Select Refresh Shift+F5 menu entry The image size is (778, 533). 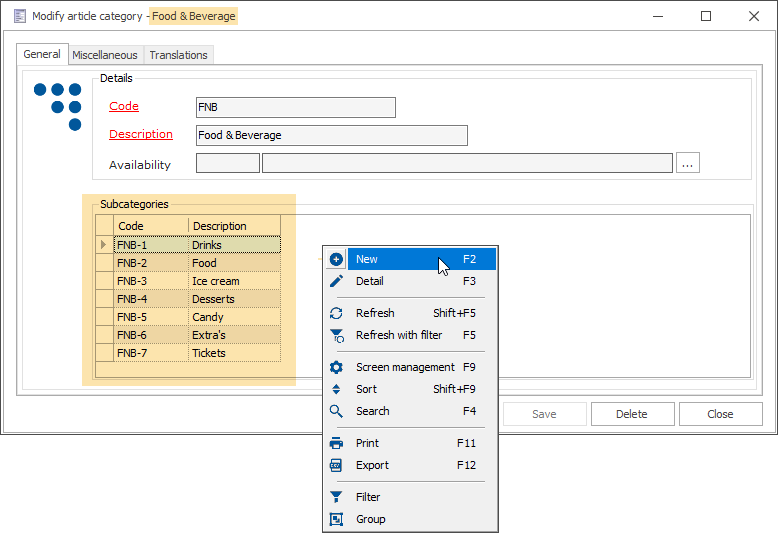click(x=411, y=313)
